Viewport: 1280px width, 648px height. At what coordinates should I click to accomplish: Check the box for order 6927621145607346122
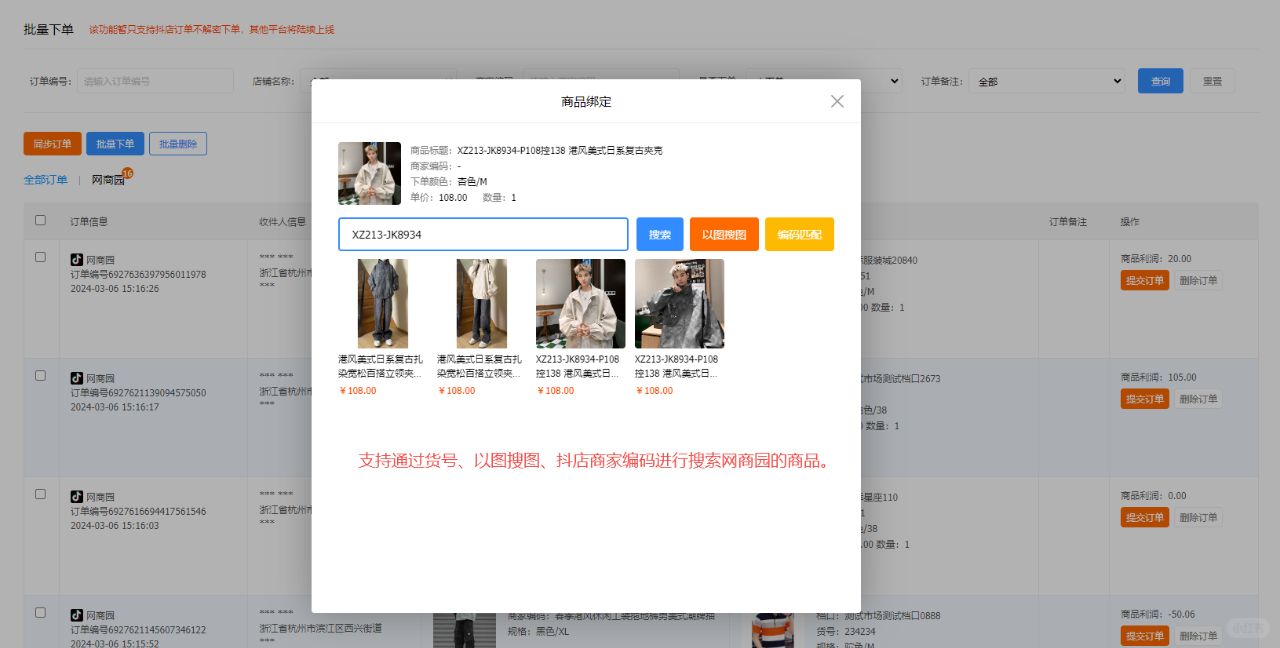[40, 612]
